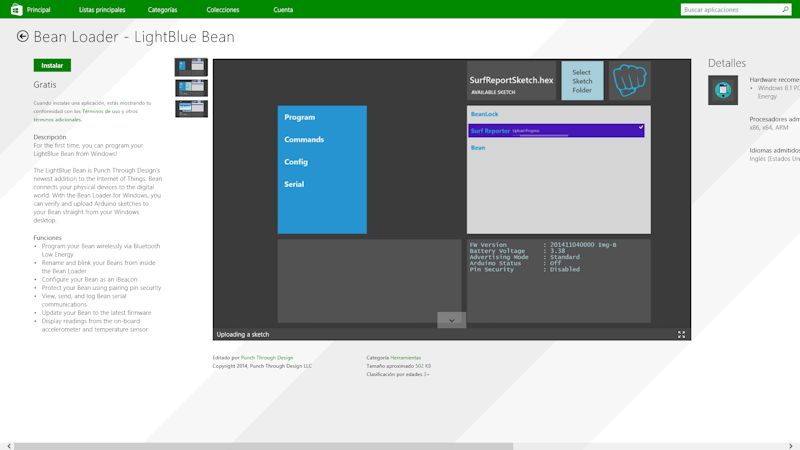Click the search magnifier icon

coord(785,9)
